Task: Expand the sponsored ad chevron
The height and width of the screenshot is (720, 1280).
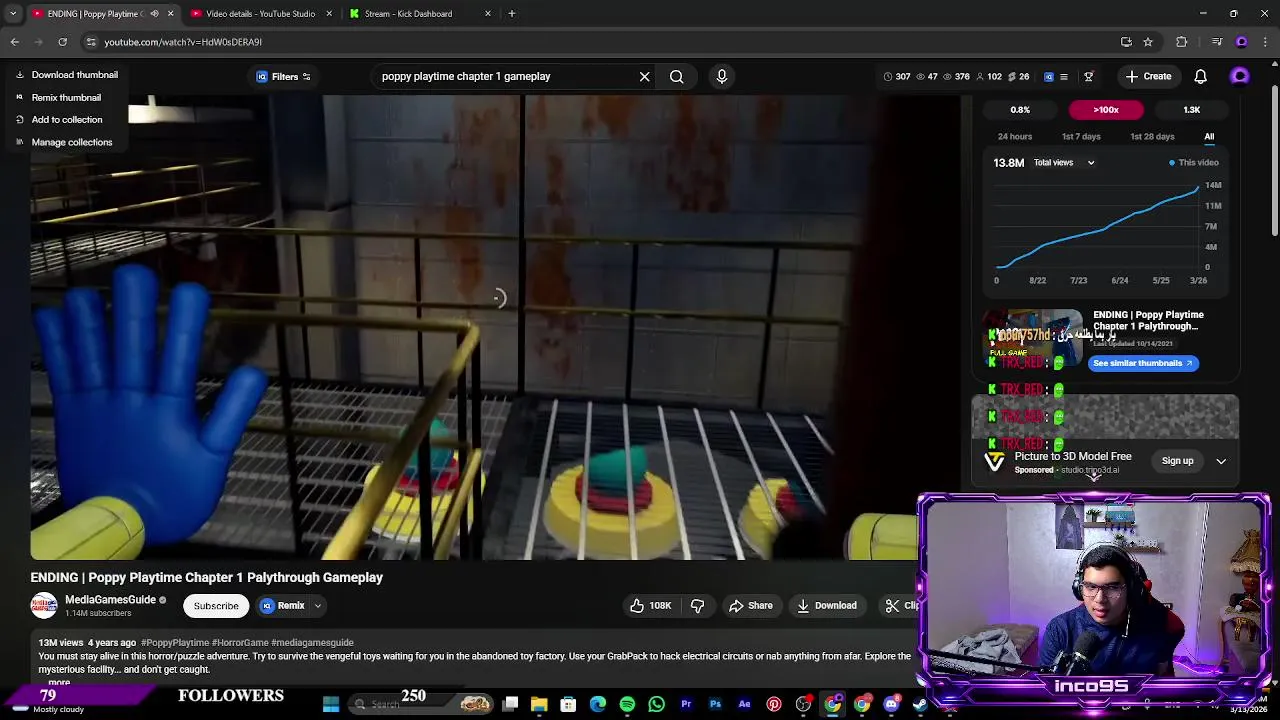Action: [x=1221, y=461]
